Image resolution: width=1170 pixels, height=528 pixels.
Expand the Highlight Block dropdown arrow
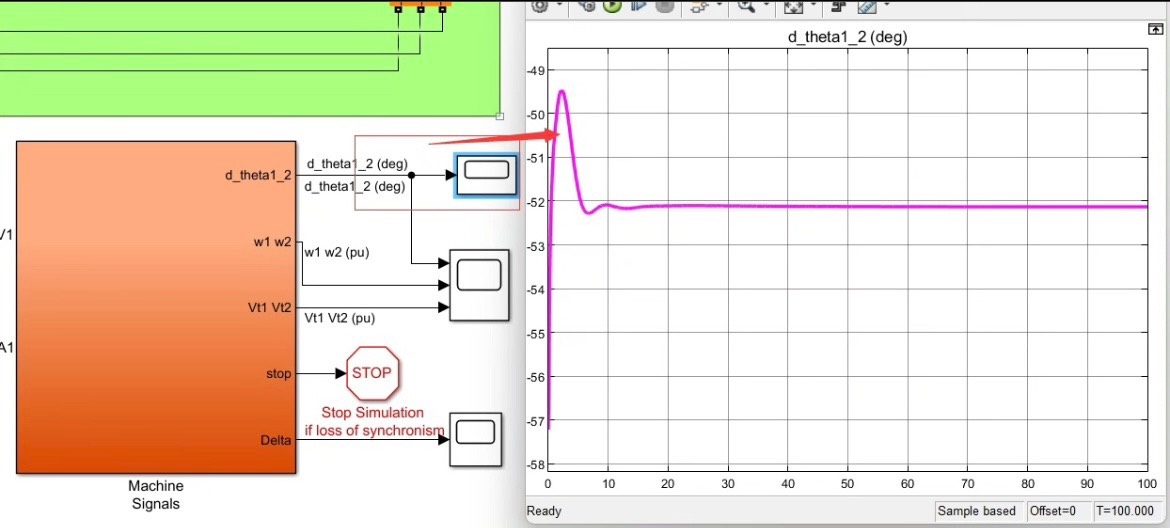[x=719, y=4]
